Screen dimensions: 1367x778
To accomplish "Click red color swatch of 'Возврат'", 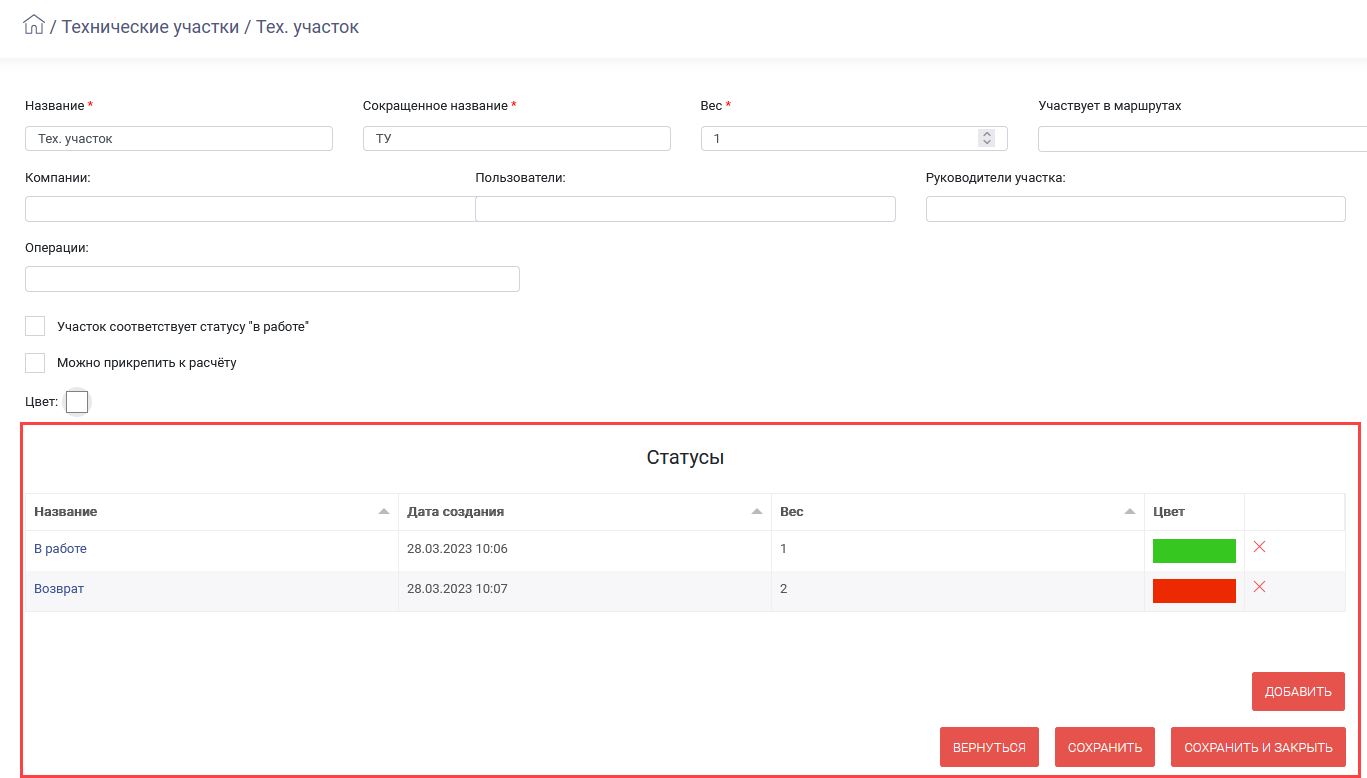I will pos(1194,591).
